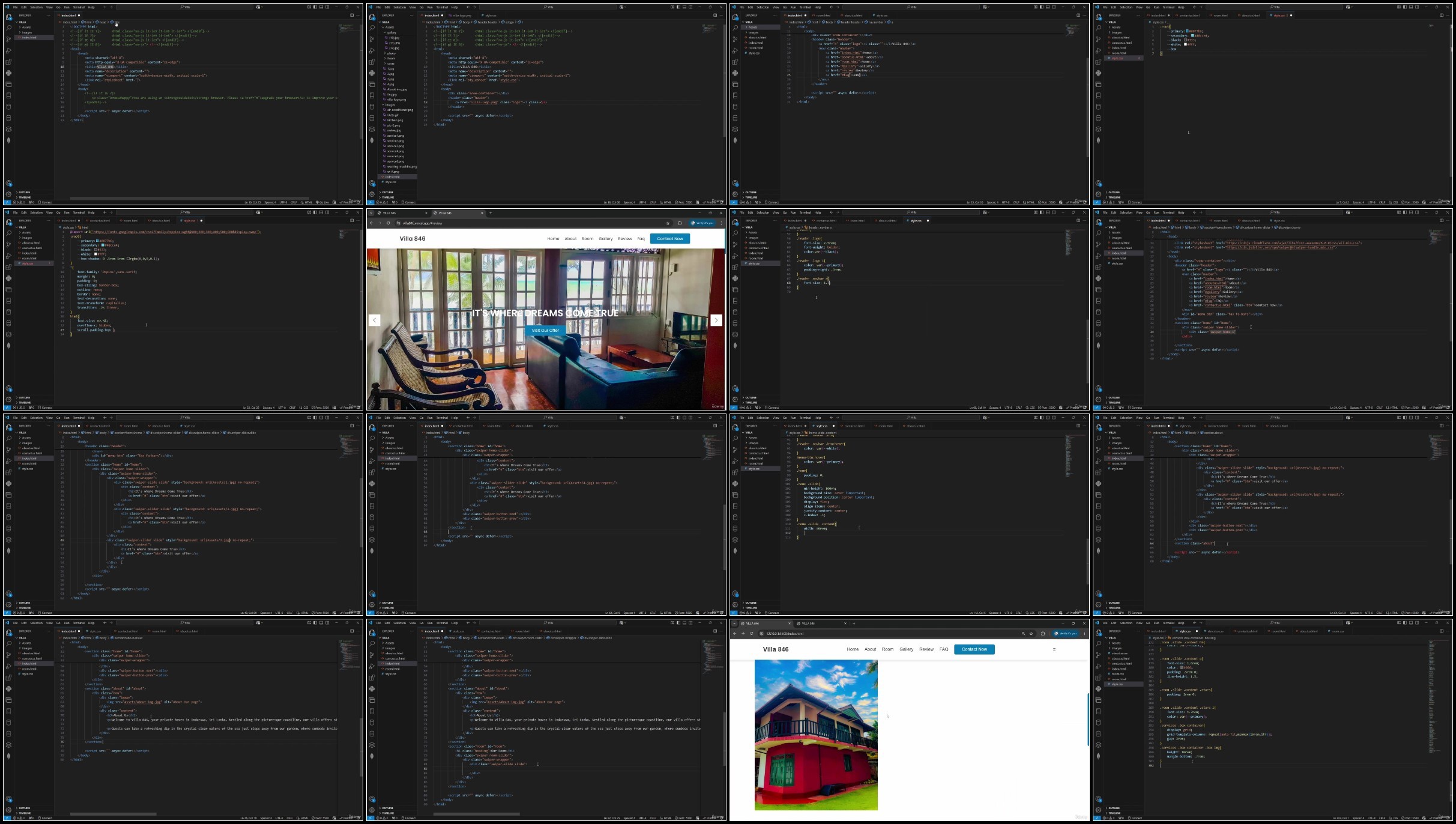Open Run and Debug in villa-logo.png tab window

pyautogui.click(x=372, y=50)
